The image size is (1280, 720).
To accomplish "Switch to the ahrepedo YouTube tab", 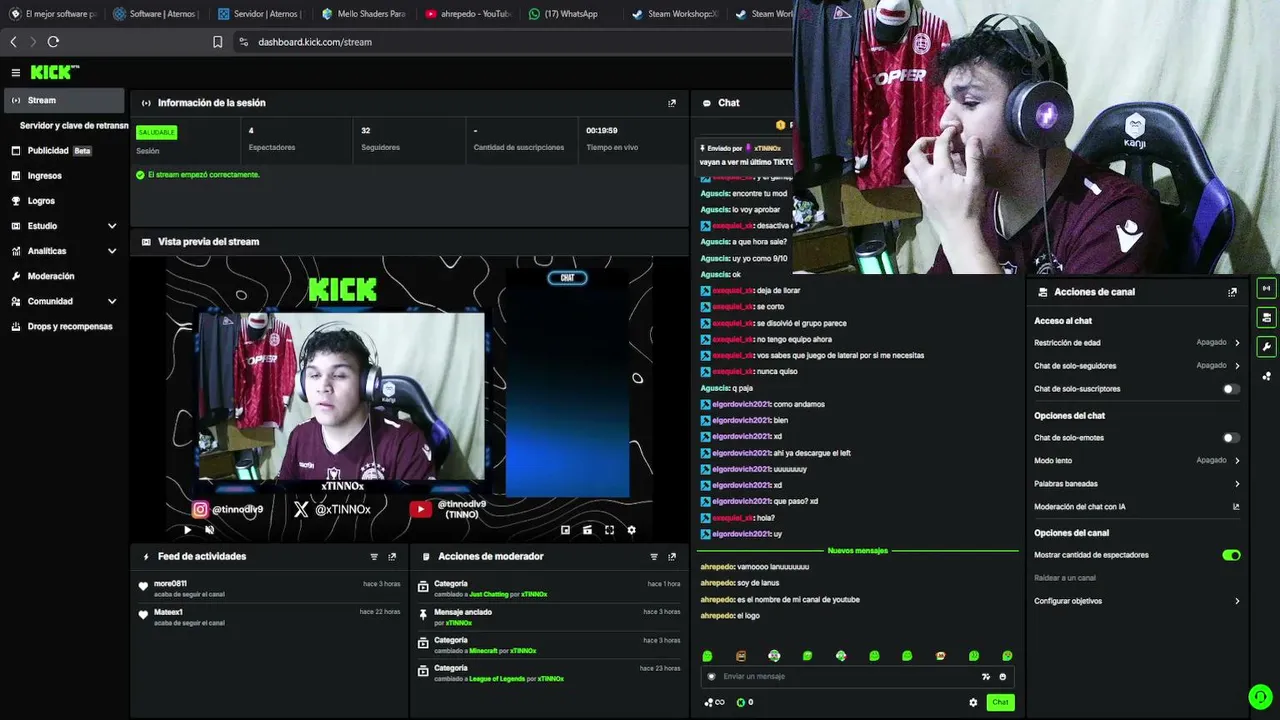I will 468,14.
